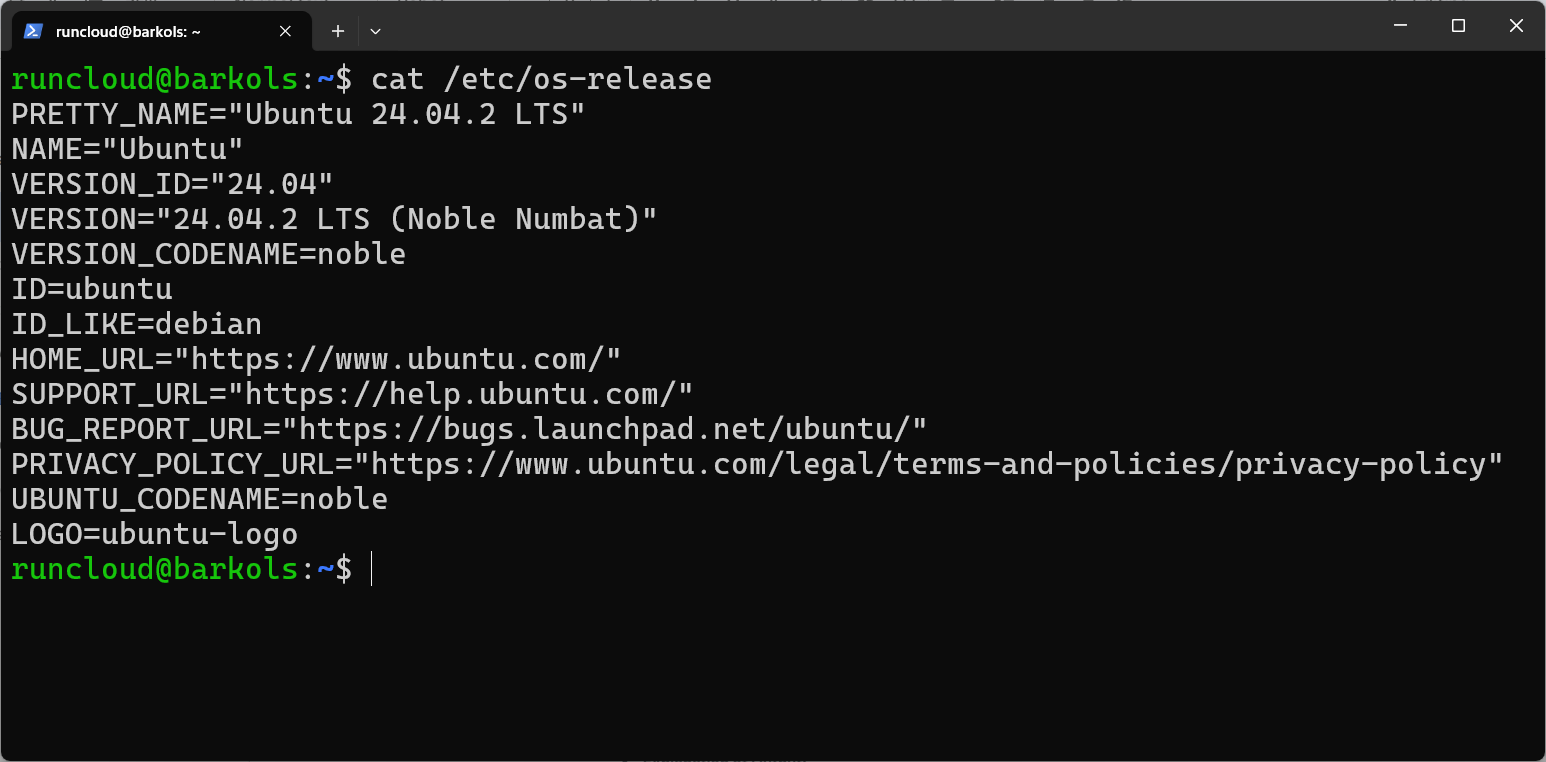Click the empty title bar area
This screenshot has height=762, width=1546.
pos(850,27)
